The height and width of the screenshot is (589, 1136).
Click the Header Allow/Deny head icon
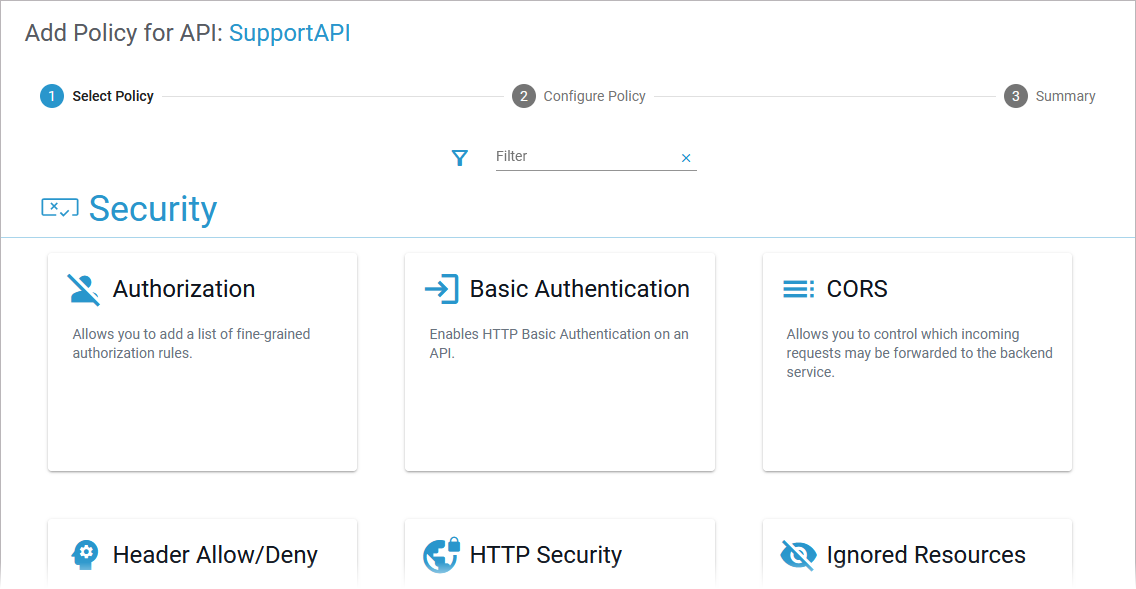click(84, 555)
